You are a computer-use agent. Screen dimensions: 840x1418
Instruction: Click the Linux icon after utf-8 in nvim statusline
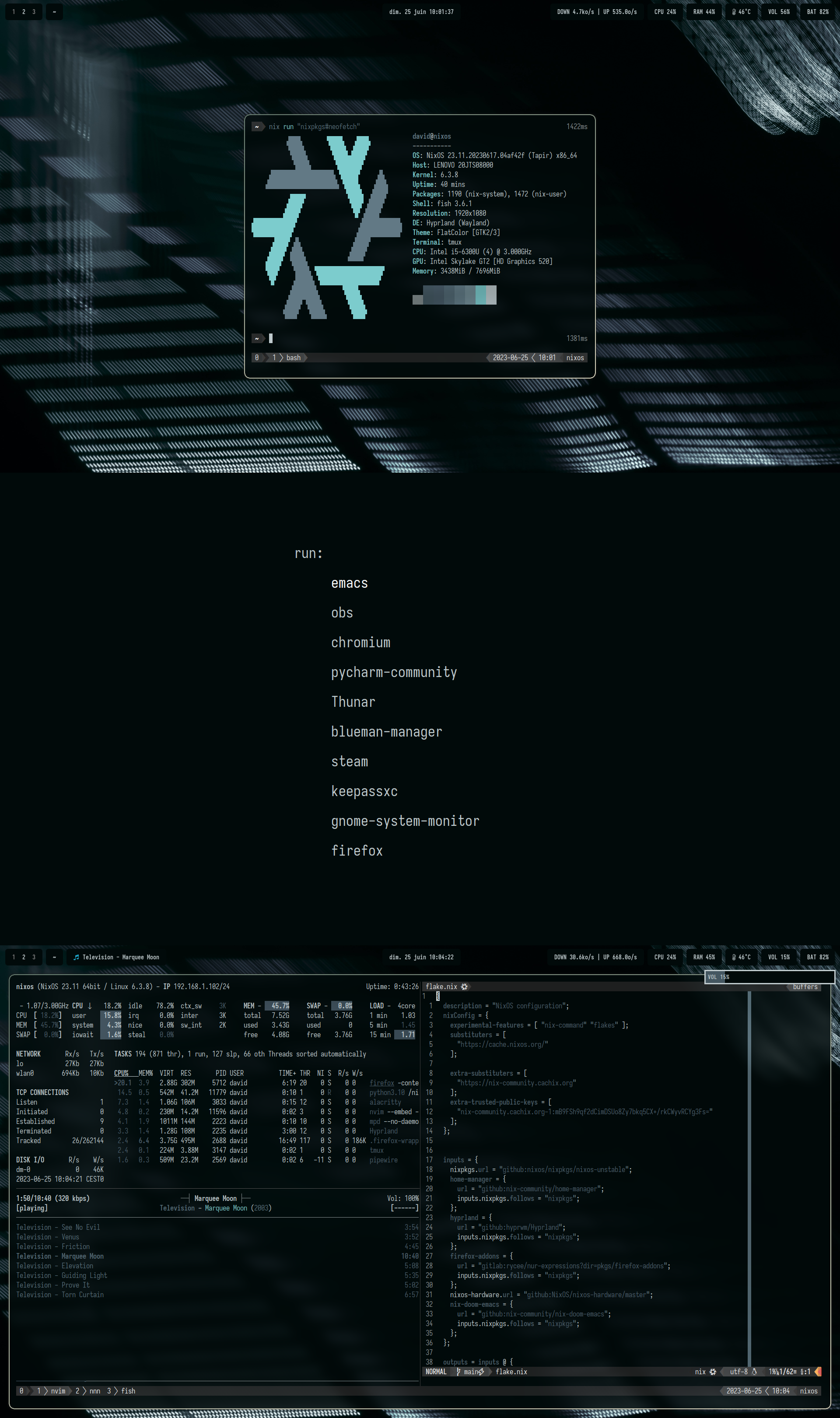click(755, 1372)
